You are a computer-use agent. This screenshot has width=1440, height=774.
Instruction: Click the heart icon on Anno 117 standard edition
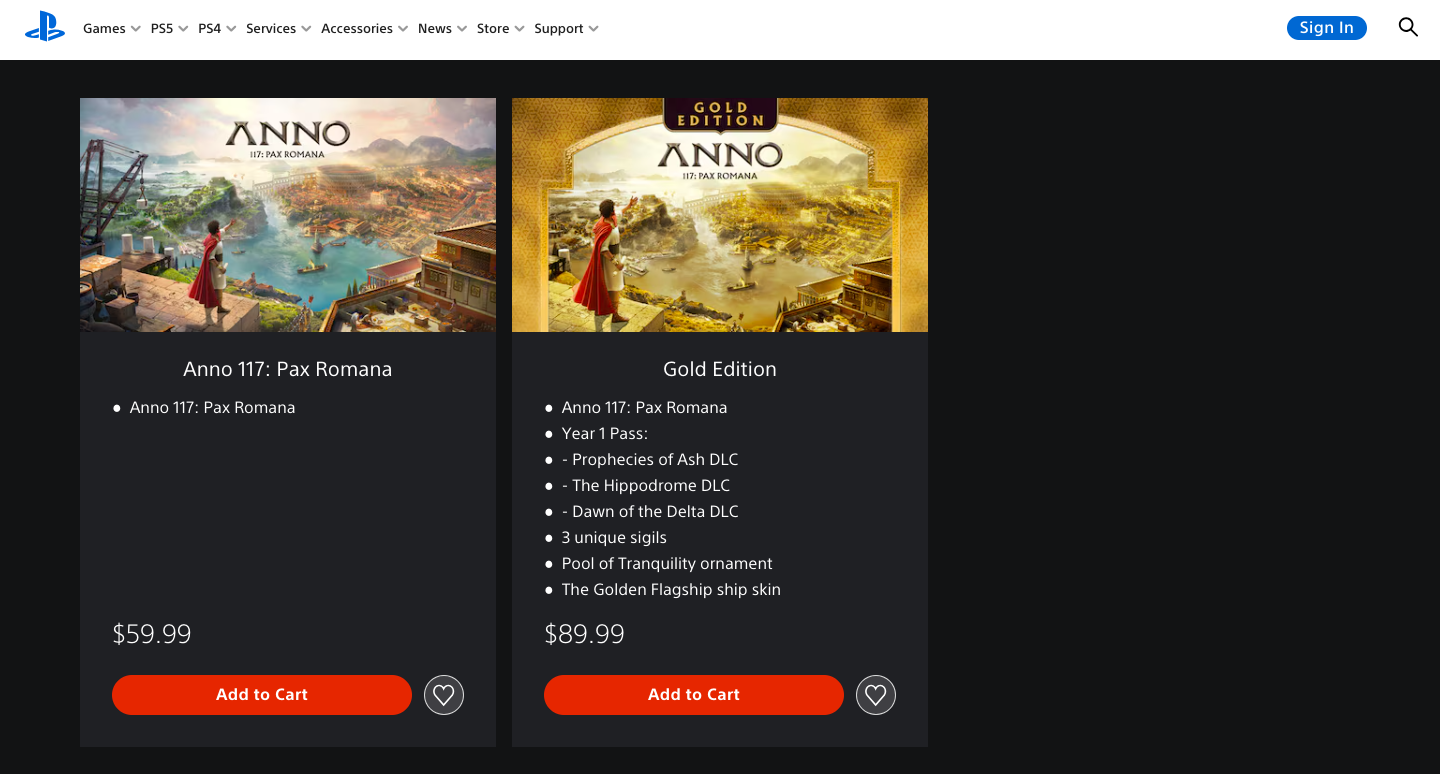tap(443, 694)
